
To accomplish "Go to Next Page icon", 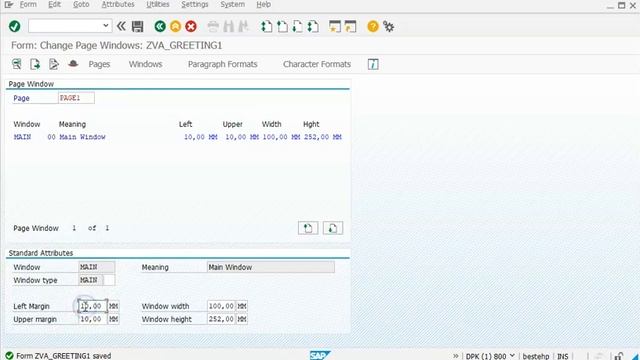I will pos(298,27).
